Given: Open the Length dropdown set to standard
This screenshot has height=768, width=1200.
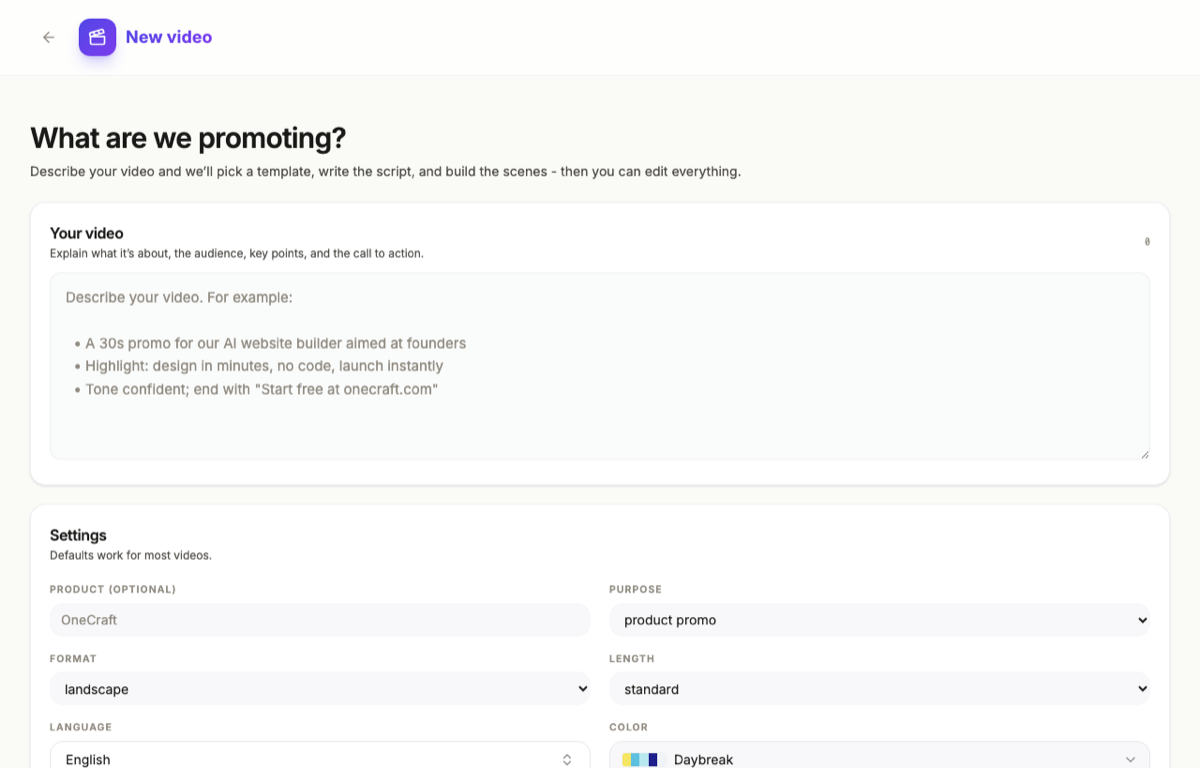Looking at the screenshot, I should (x=880, y=689).
